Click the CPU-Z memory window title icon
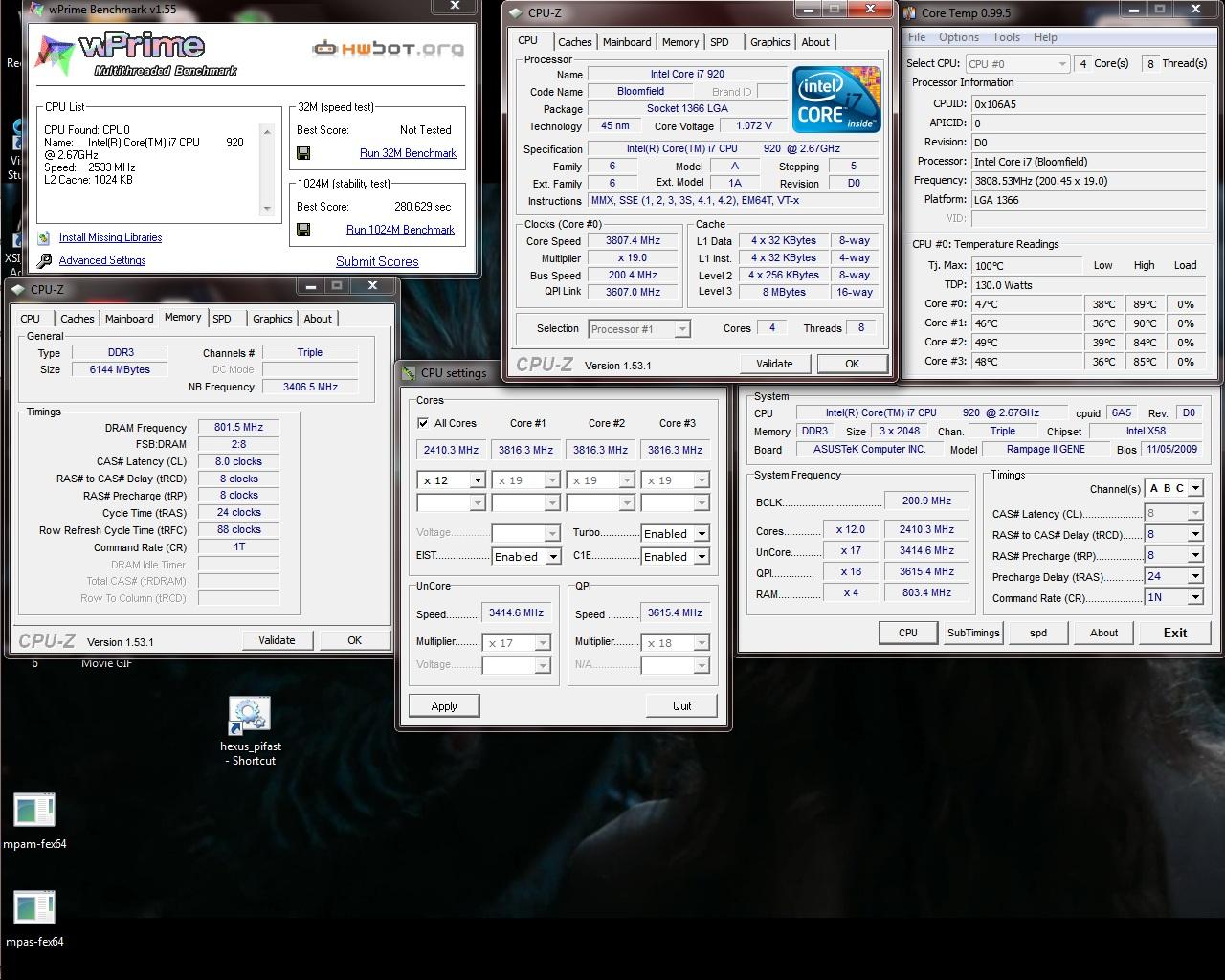1225x980 pixels. click(18, 289)
